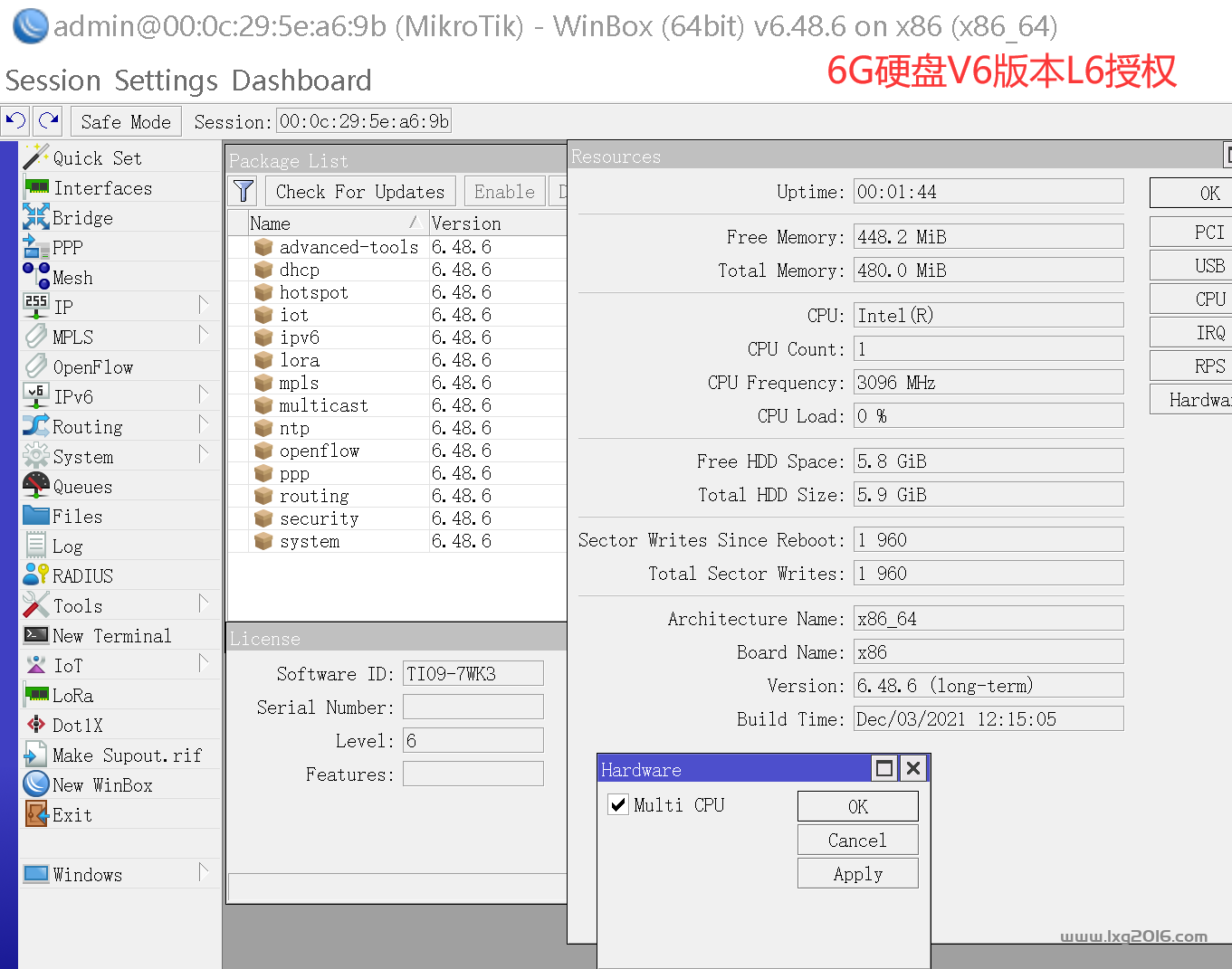Close the Hardware dialog
Screen dimensions: 1232x969
click(914, 768)
